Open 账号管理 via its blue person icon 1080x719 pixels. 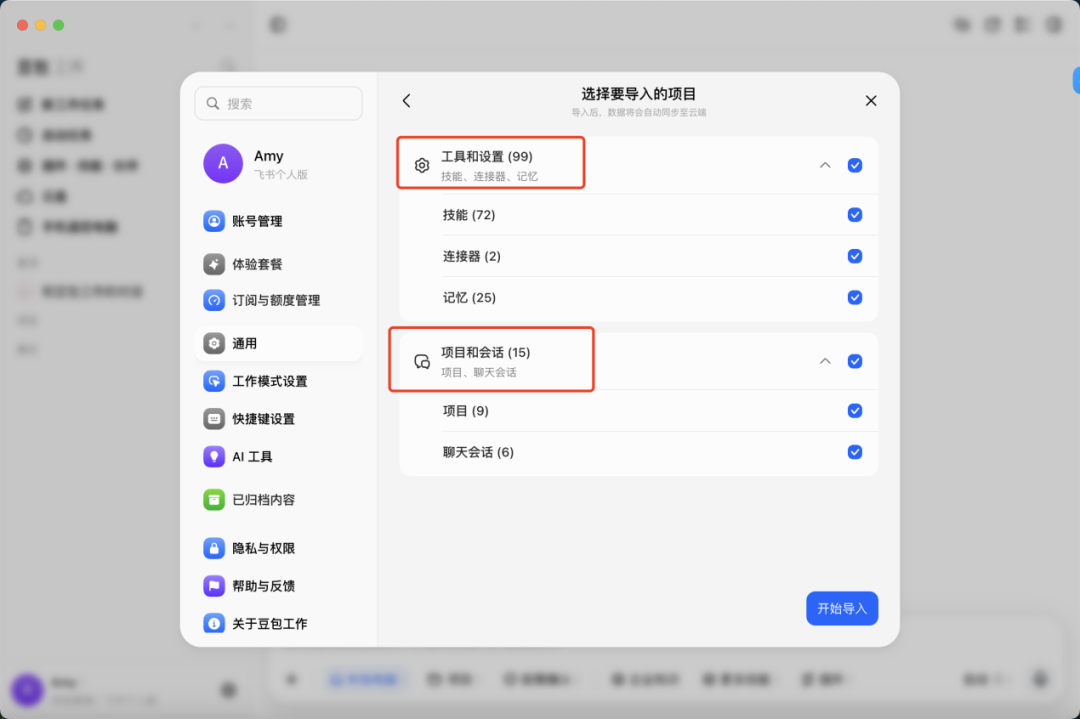click(214, 221)
